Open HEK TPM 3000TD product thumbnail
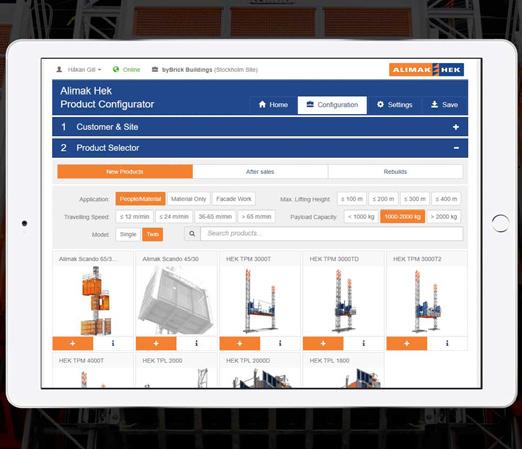The width and height of the screenshot is (522, 449). click(343, 301)
